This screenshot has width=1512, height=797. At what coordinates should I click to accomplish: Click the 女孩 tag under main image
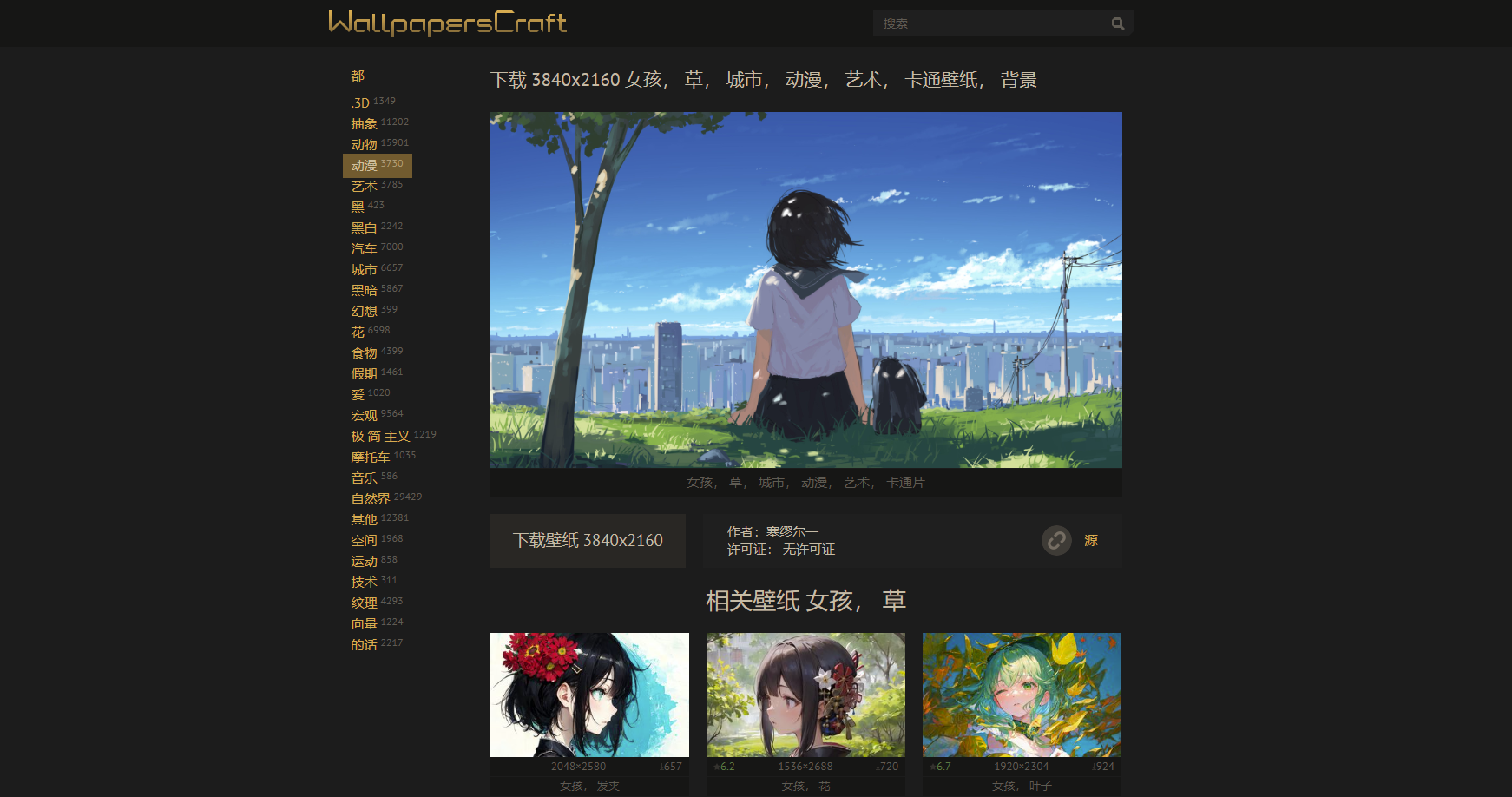[700, 483]
